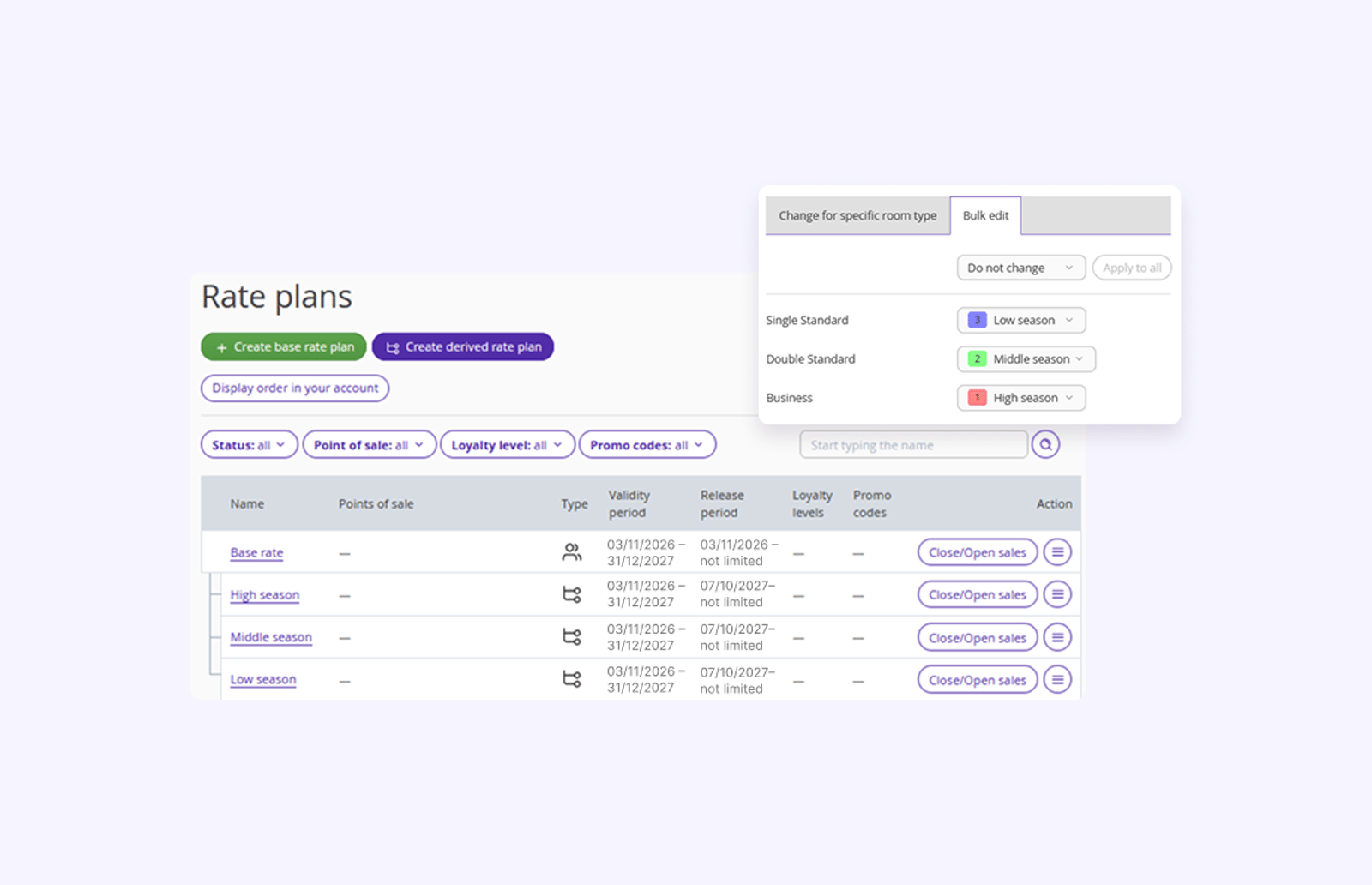Viewport: 1372px width, 885px height.
Task: Open the Low season rate plan link
Action: click(x=263, y=679)
